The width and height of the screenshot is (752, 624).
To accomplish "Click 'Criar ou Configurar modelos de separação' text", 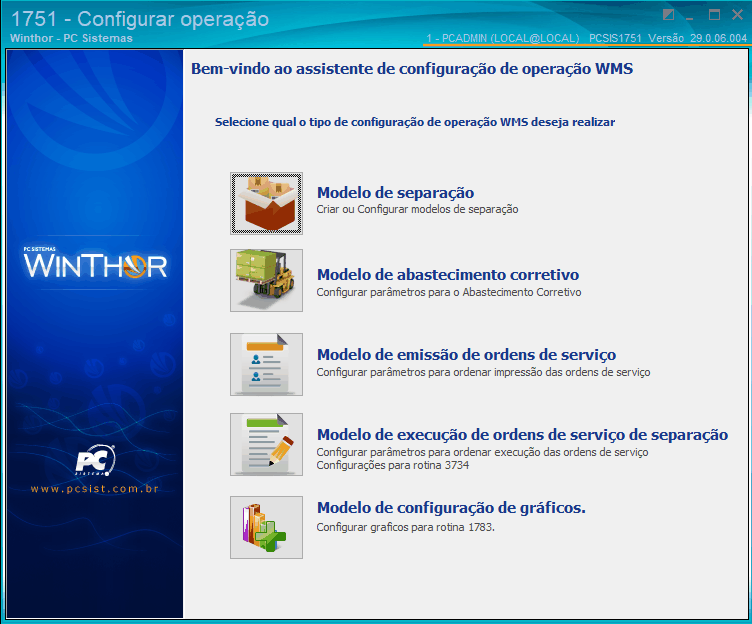I will click(x=417, y=210).
